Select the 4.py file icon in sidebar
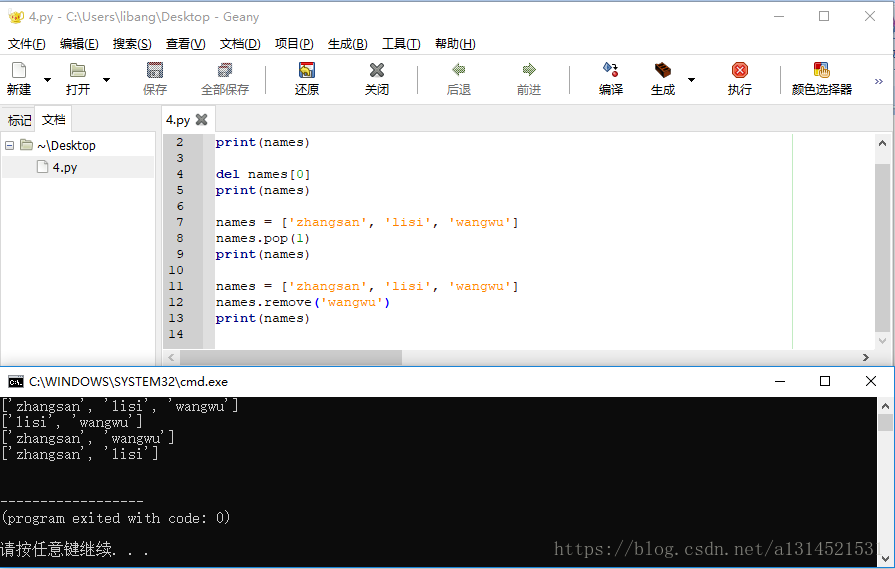Viewport: 895px width, 569px height. coord(42,167)
